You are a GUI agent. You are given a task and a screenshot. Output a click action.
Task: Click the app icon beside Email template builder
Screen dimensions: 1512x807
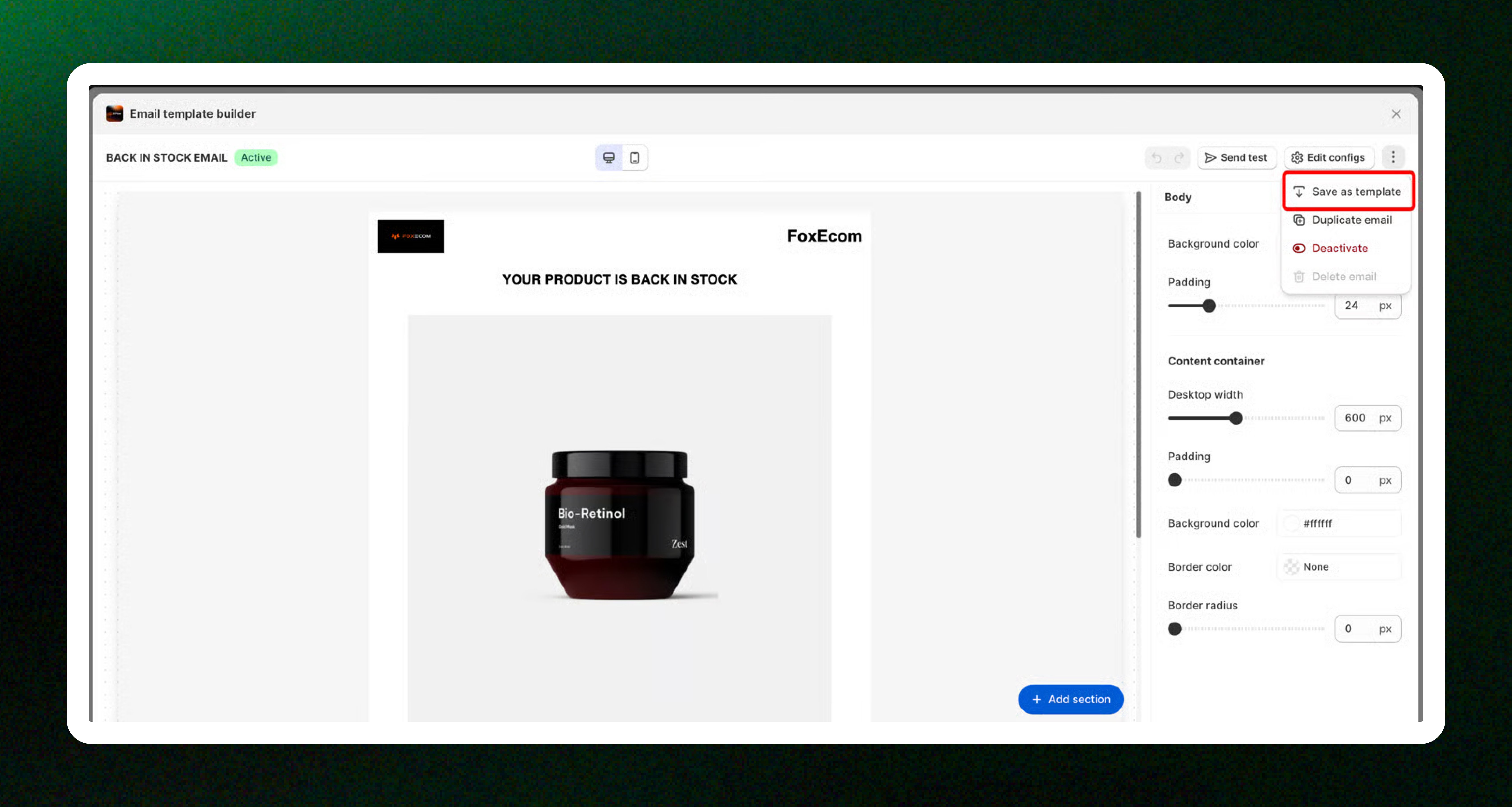pyautogui.click(x=115, y=113)
